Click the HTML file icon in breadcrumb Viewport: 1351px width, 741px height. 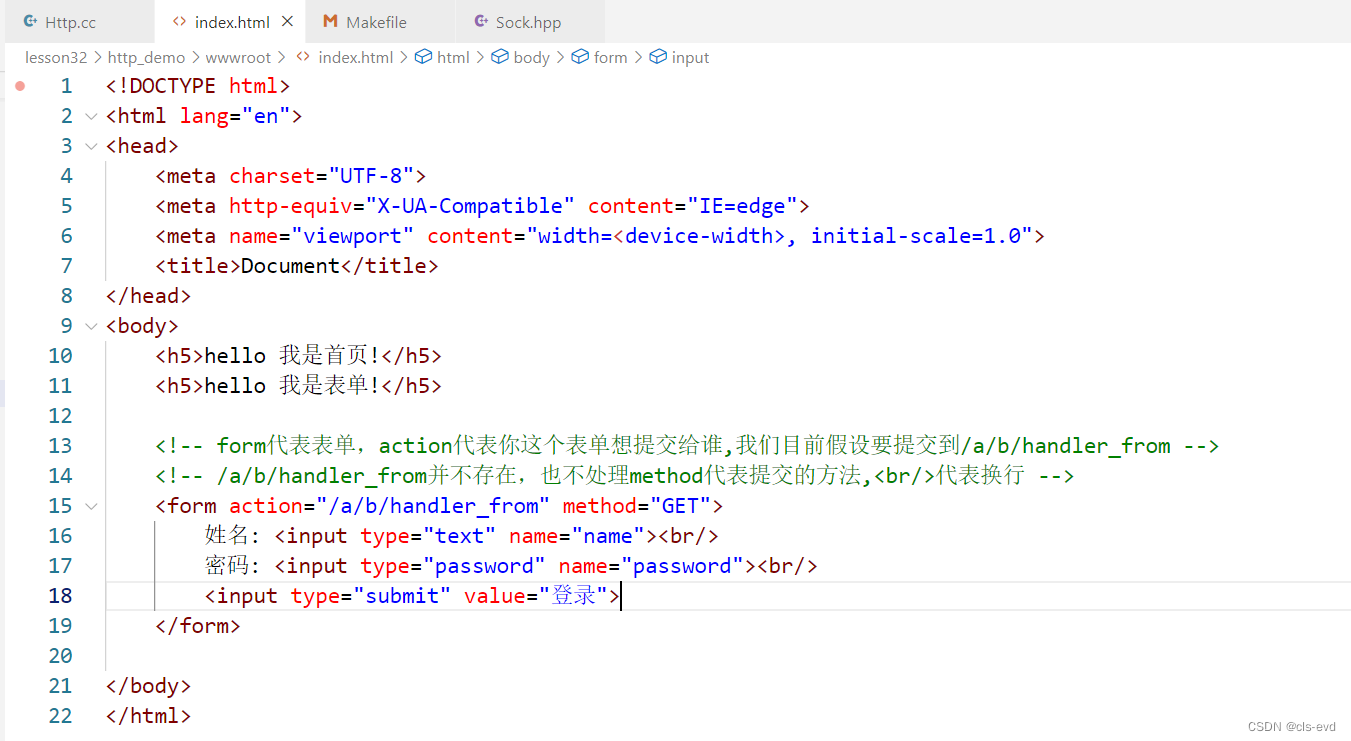(x=303, y=58)
